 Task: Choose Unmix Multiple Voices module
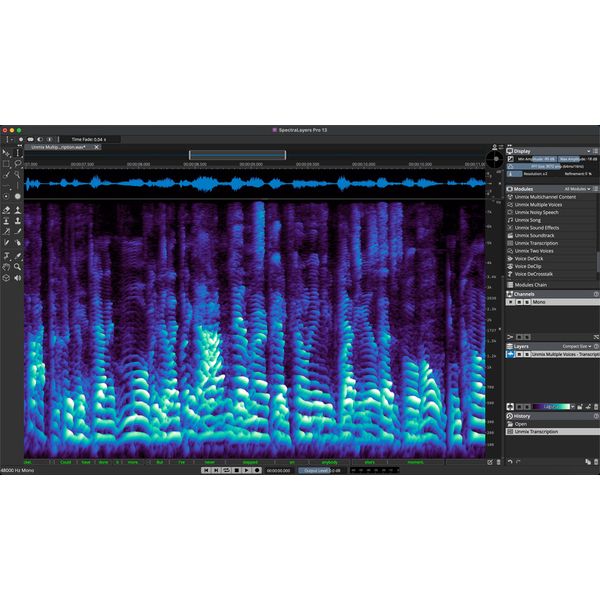click(538, 205)
